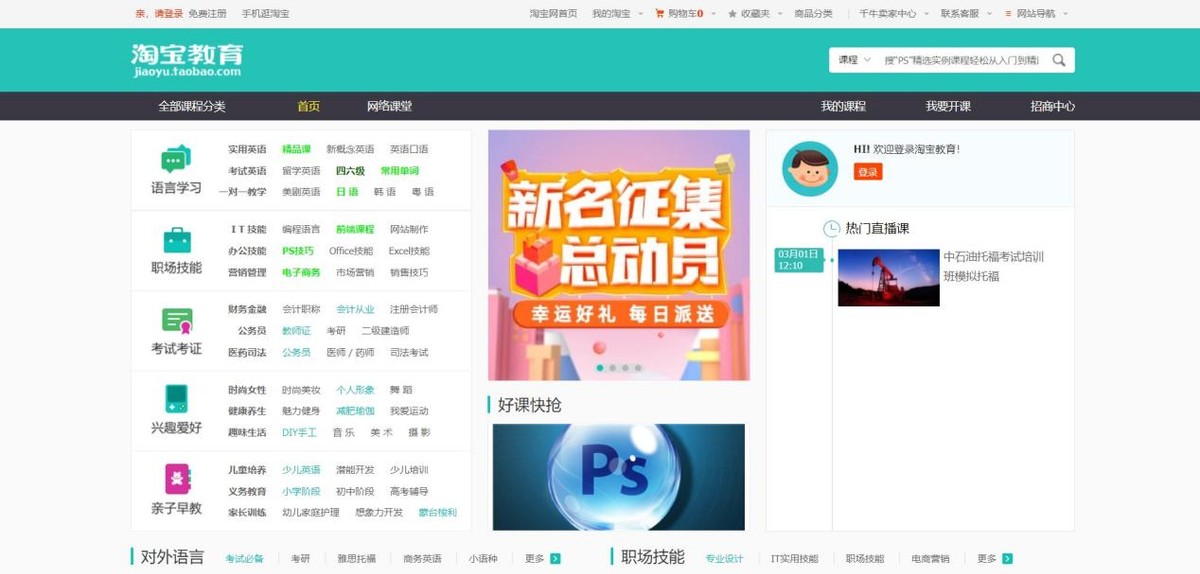This screenshot has height=574, width=1200.
Task: Open the 兴趣爱好 game console icon
Action: pos(176,399)
